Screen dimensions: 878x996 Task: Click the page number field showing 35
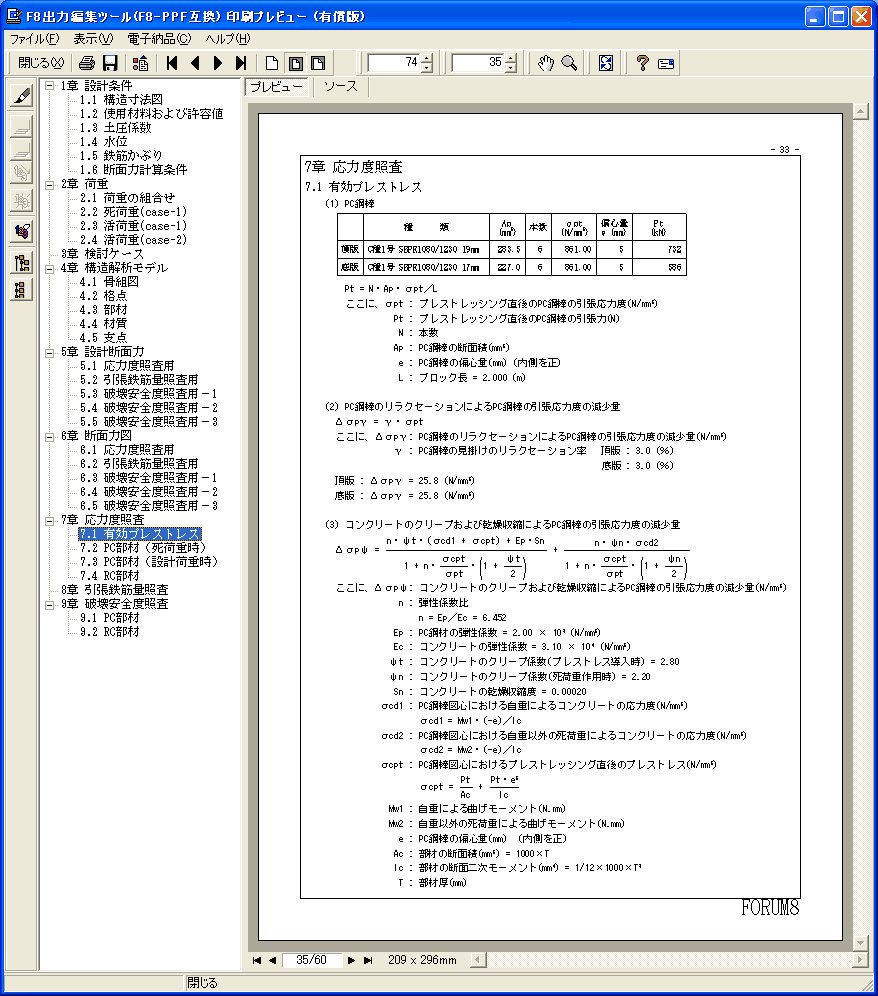coord(478,63)
